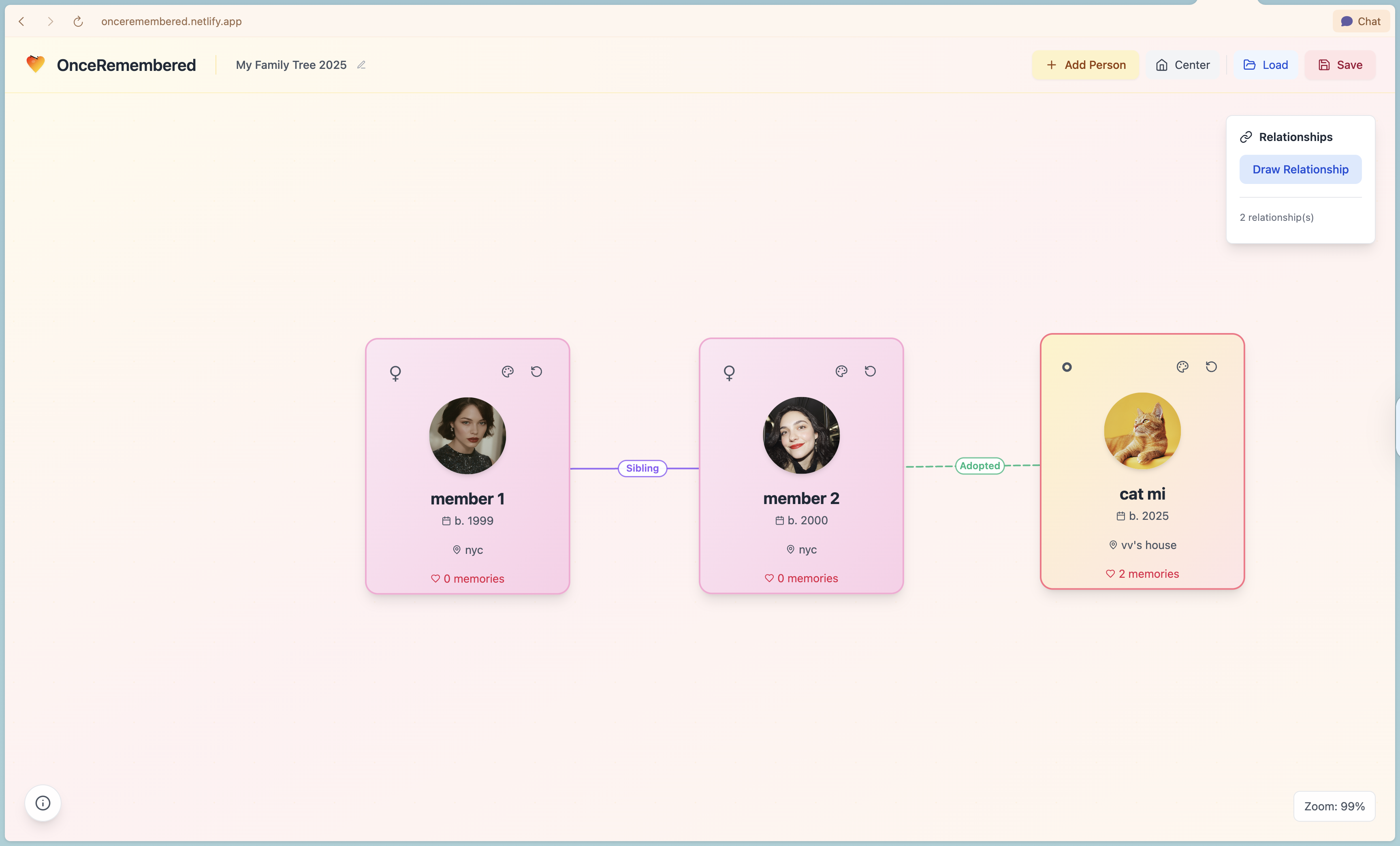1400x846 pixels.
Task: Save the family tree
Action: (x=1340, y=65)
